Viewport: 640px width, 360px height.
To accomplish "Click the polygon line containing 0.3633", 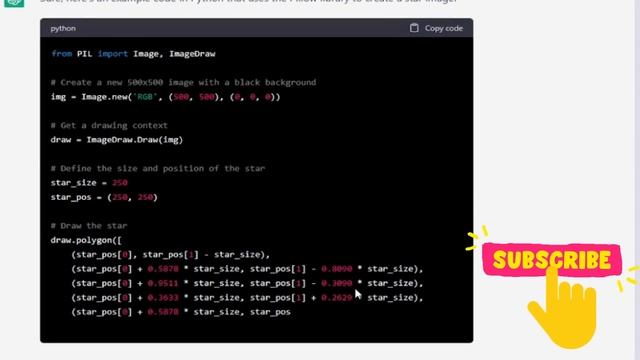I will (x=247, y=298).
